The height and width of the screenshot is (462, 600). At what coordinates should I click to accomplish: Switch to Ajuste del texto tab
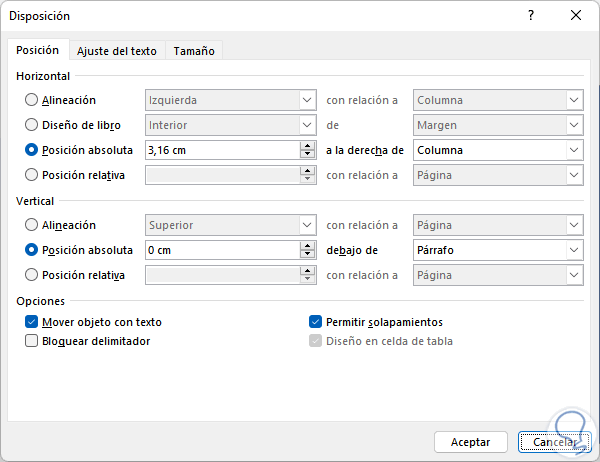coord(116,51)
